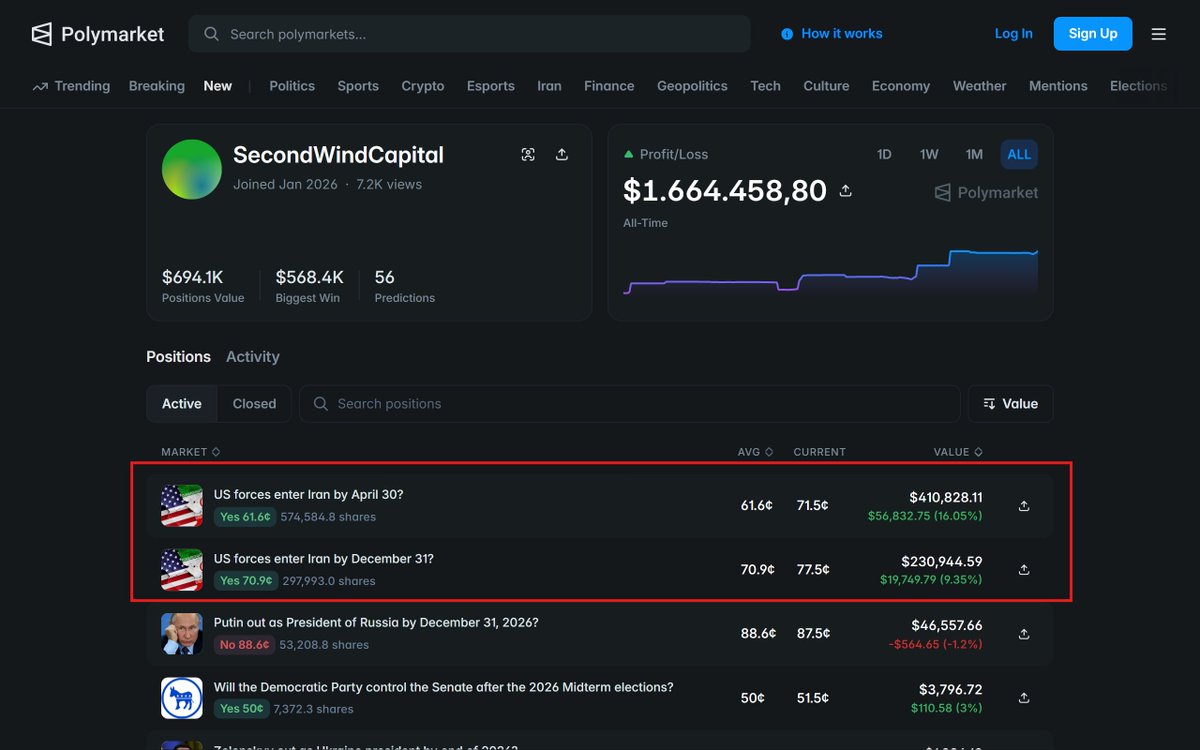Select the 1M profit range
The width and height of the screenshot is (1200, 750).
pyautogui.click(x=974, y=154)
